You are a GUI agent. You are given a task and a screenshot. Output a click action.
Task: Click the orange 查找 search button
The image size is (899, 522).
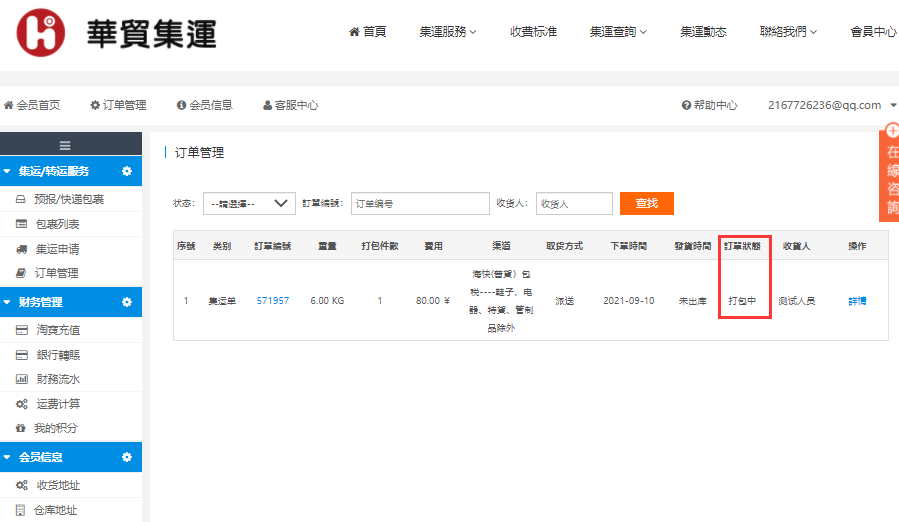[646, 203]
